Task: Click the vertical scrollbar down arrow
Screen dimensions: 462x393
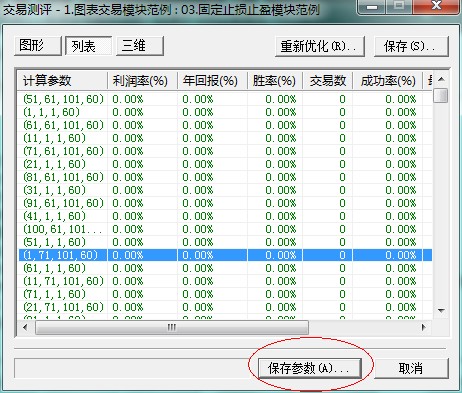Action: click(x=441, y=311)
